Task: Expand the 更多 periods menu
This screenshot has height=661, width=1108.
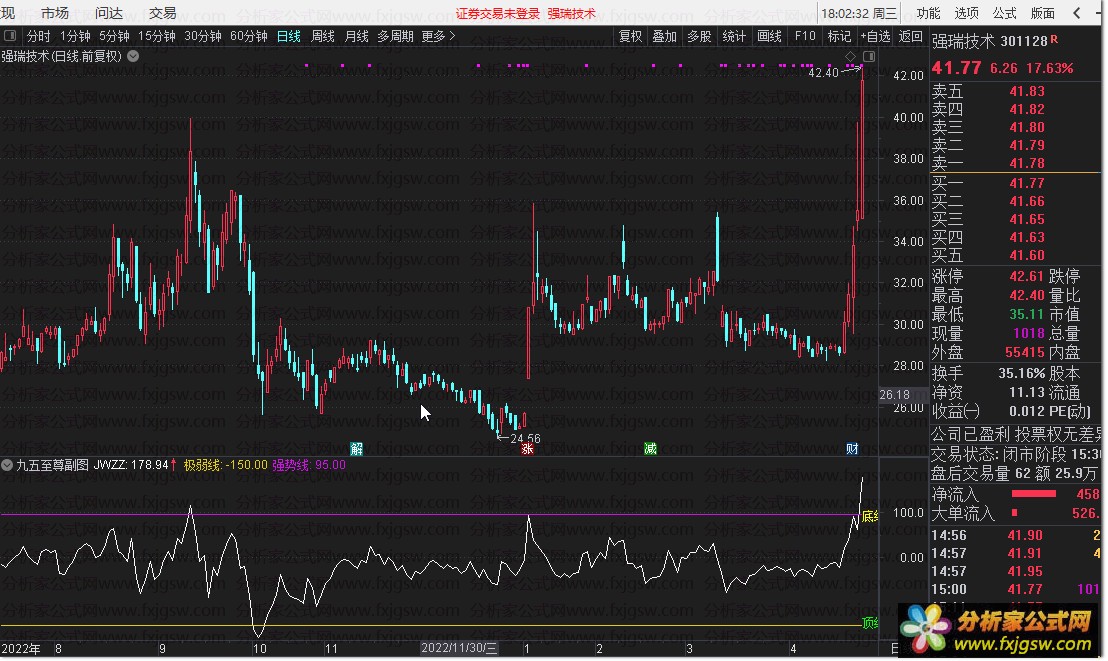Action: click(x=438, y=36)
